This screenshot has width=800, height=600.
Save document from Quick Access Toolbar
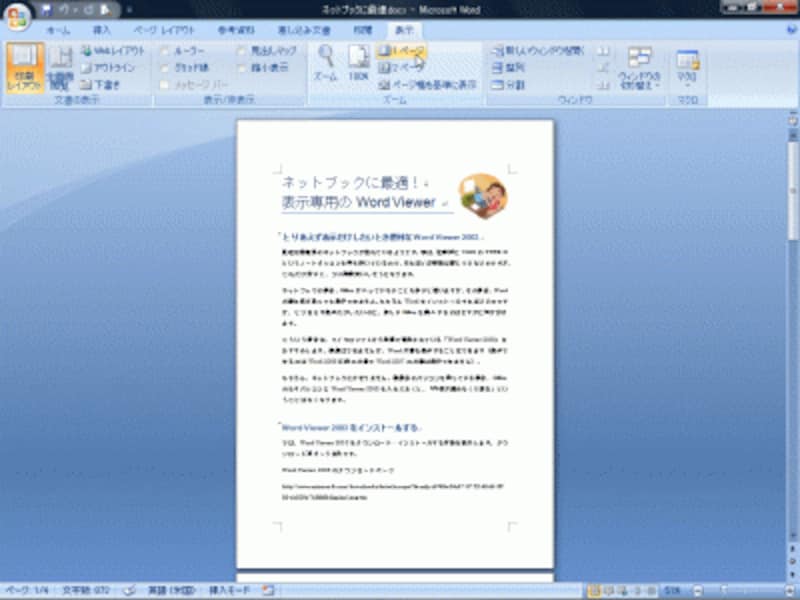tap(47, 10)
